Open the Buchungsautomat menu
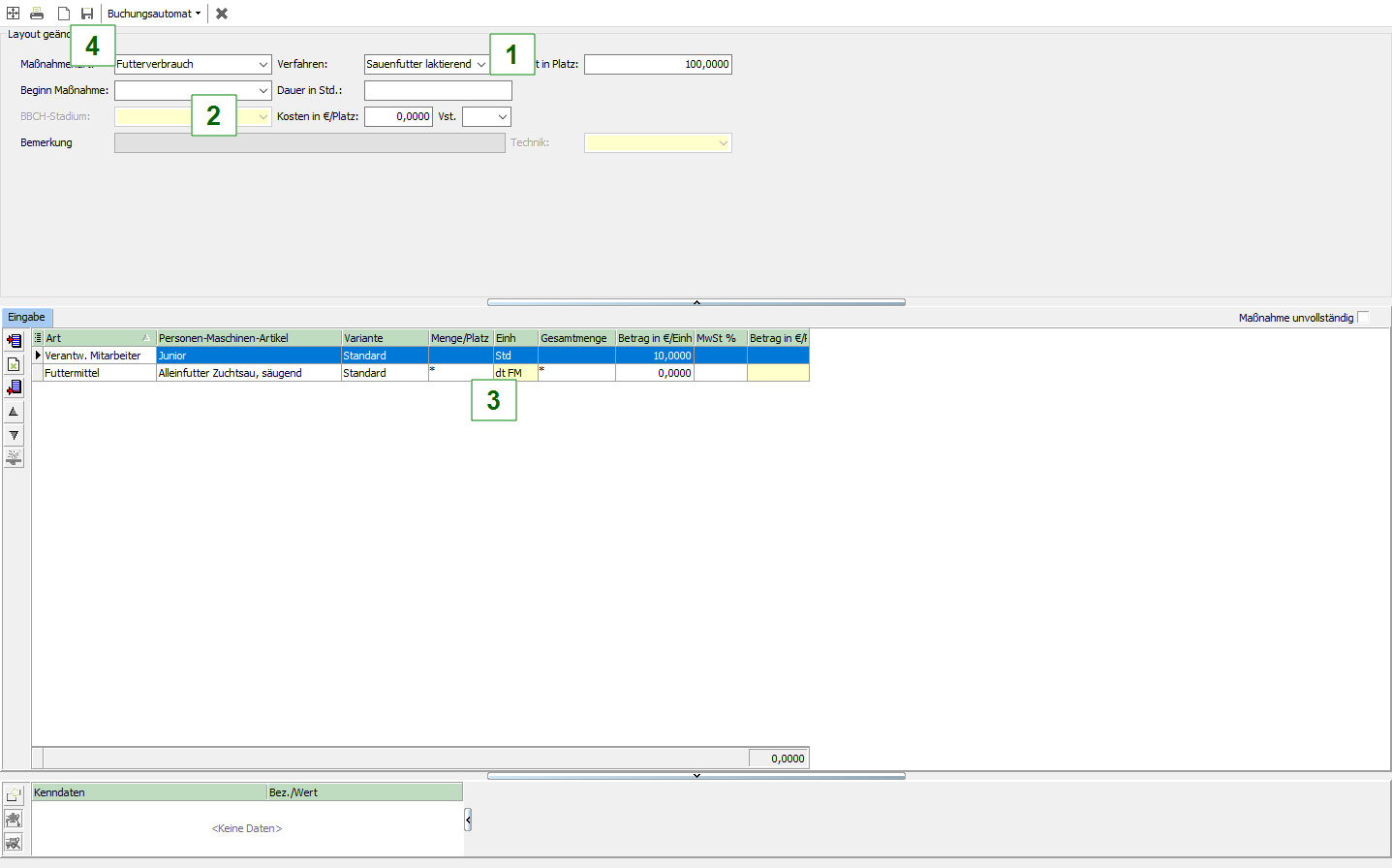This screenshot has height=868, width=1392. point(153,14)
